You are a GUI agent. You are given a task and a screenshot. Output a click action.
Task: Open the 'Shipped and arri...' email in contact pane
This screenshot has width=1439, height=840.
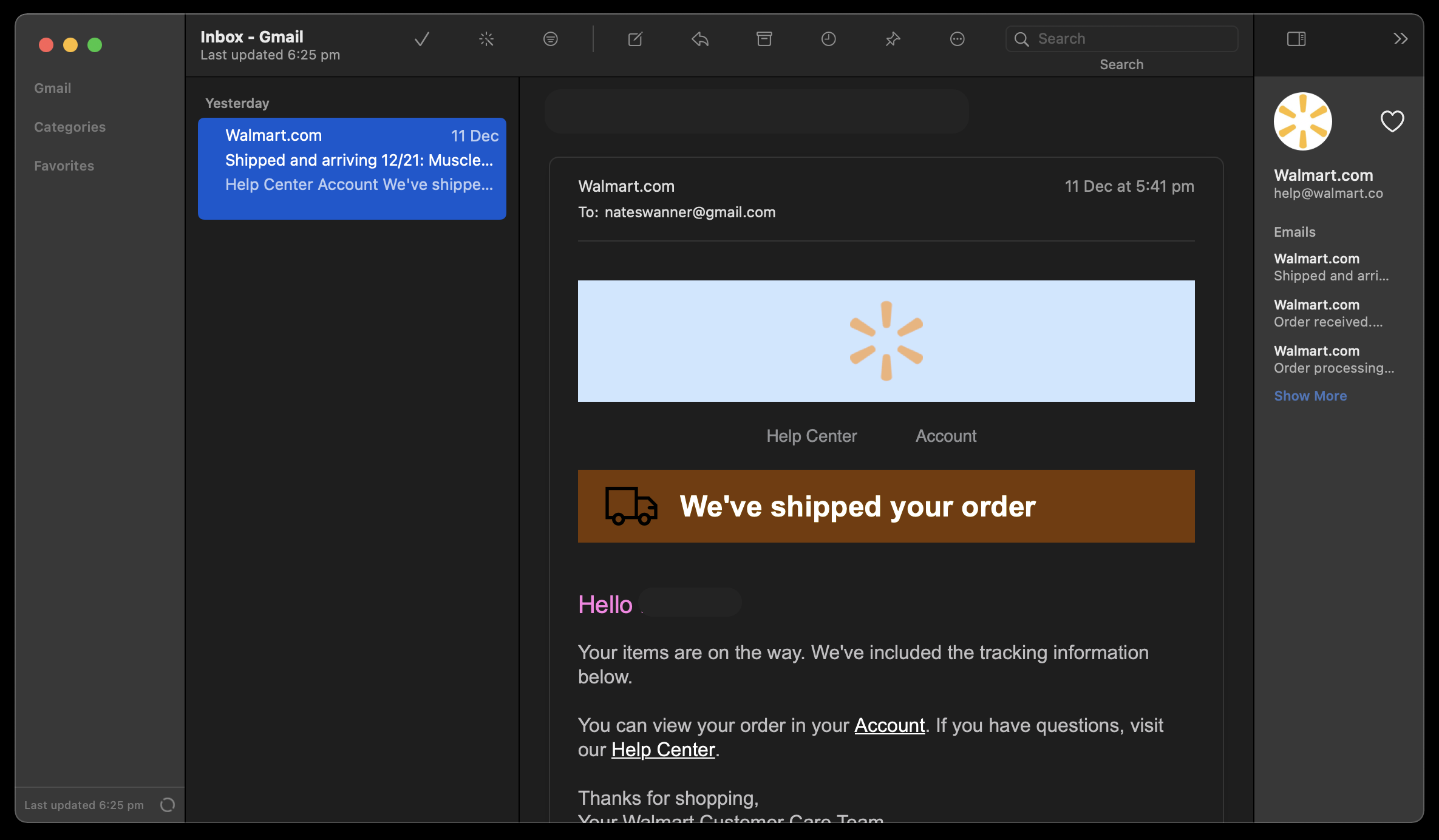coord(1332,267)
